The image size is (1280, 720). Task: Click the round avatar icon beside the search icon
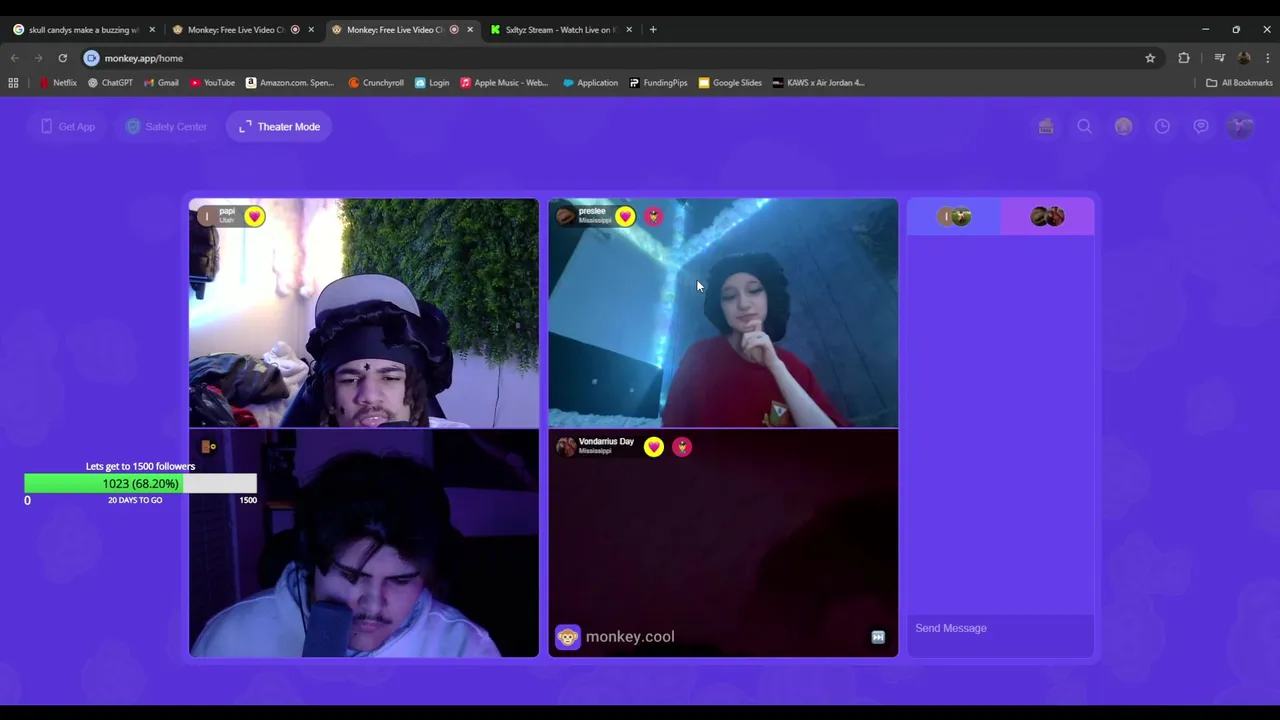1123,126
